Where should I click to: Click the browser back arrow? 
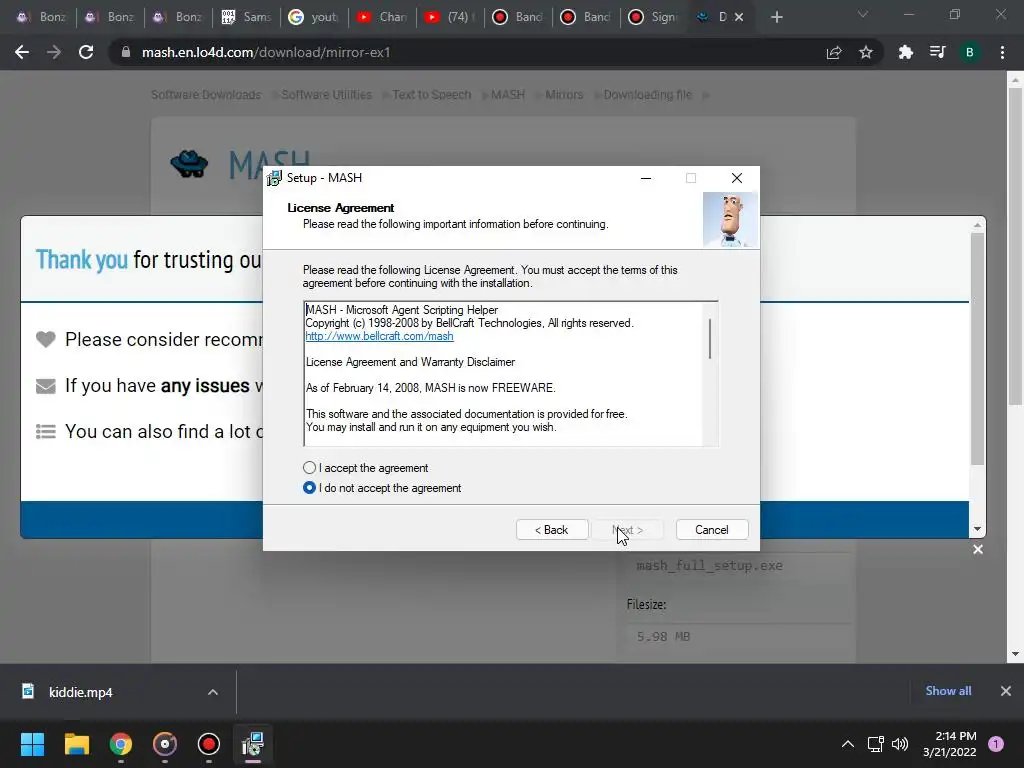tap(22, 52)
